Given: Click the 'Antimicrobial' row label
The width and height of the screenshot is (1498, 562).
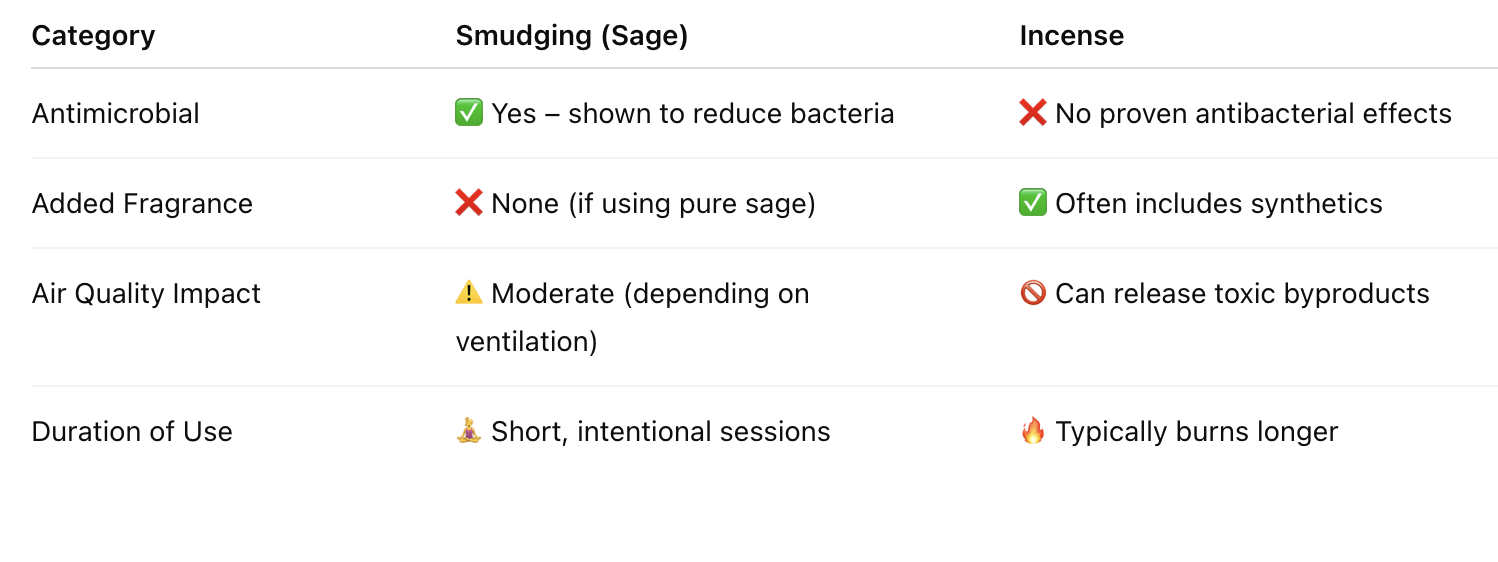Looking at the screenshot, I should (x=116, y=114).
